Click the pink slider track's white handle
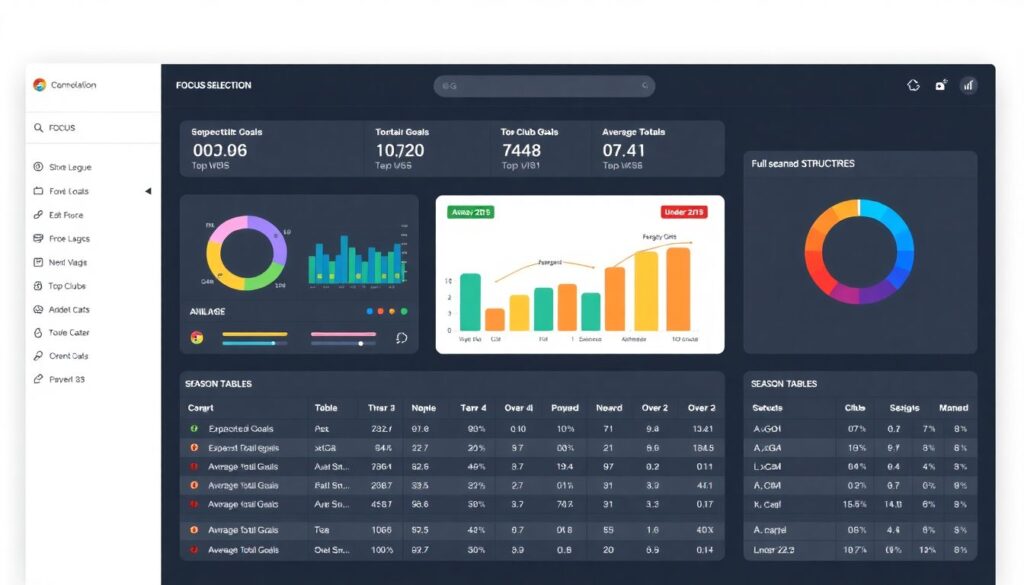The image size is (1024, 585). (360, 343)
